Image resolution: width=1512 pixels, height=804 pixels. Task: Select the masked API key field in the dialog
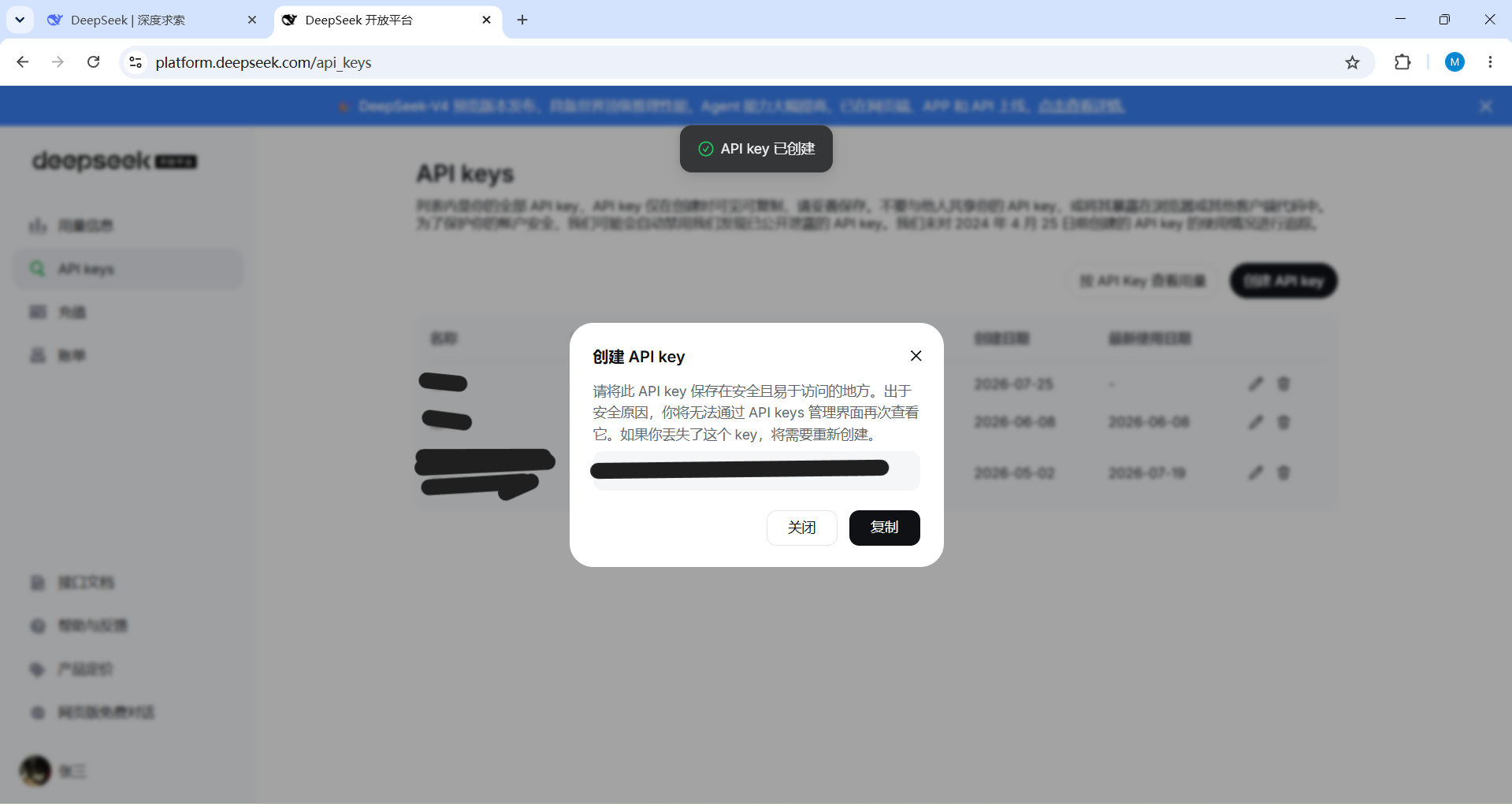(756, 470)
